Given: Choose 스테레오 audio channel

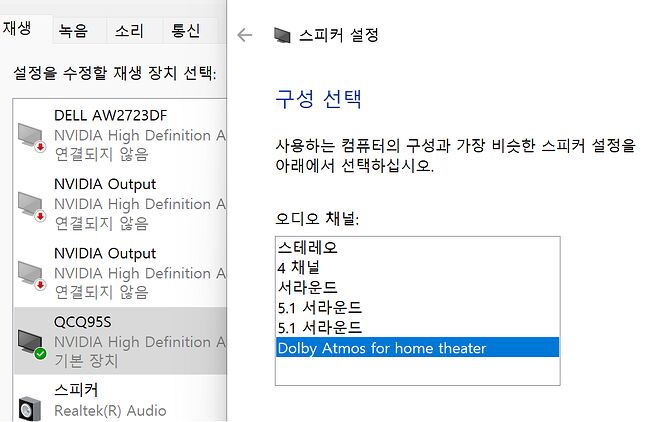Looking at the screenshot, I should (417, 247).
